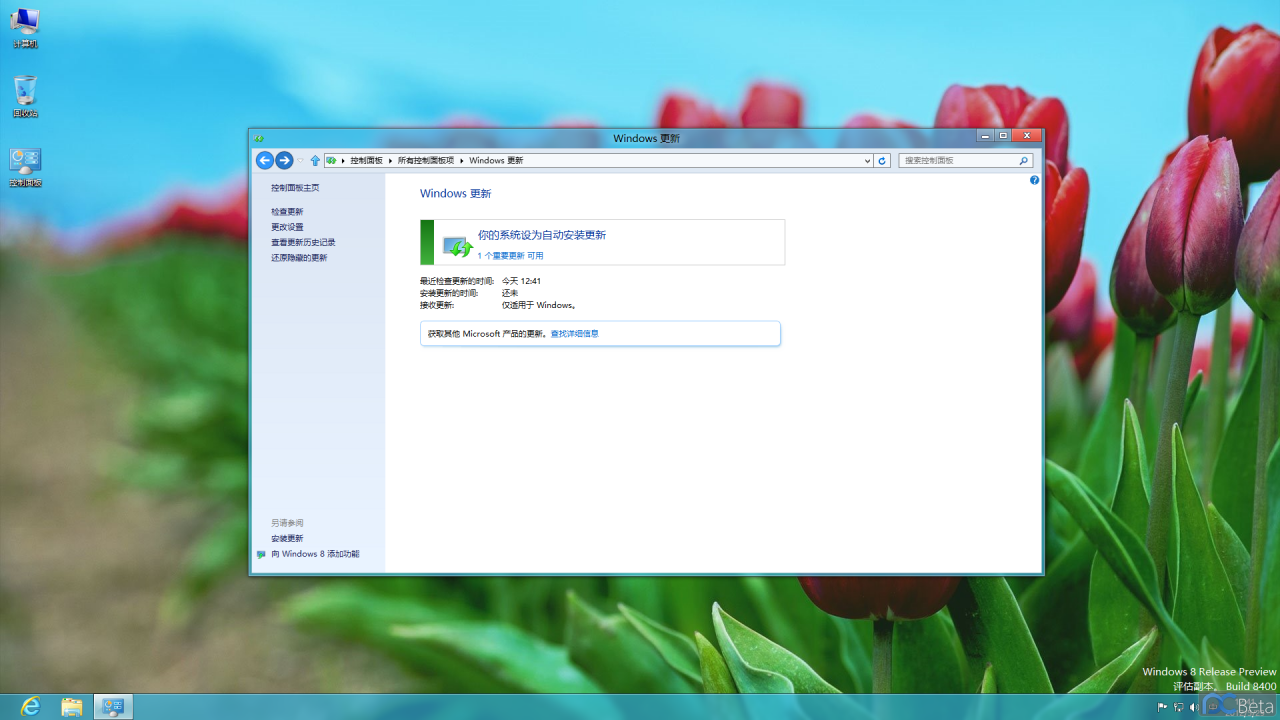The height and width of the screenshot is (720, 1280).
Task: Select the 所有控制面板项 breadcrumb segment
Action: (x=426, y=160)
